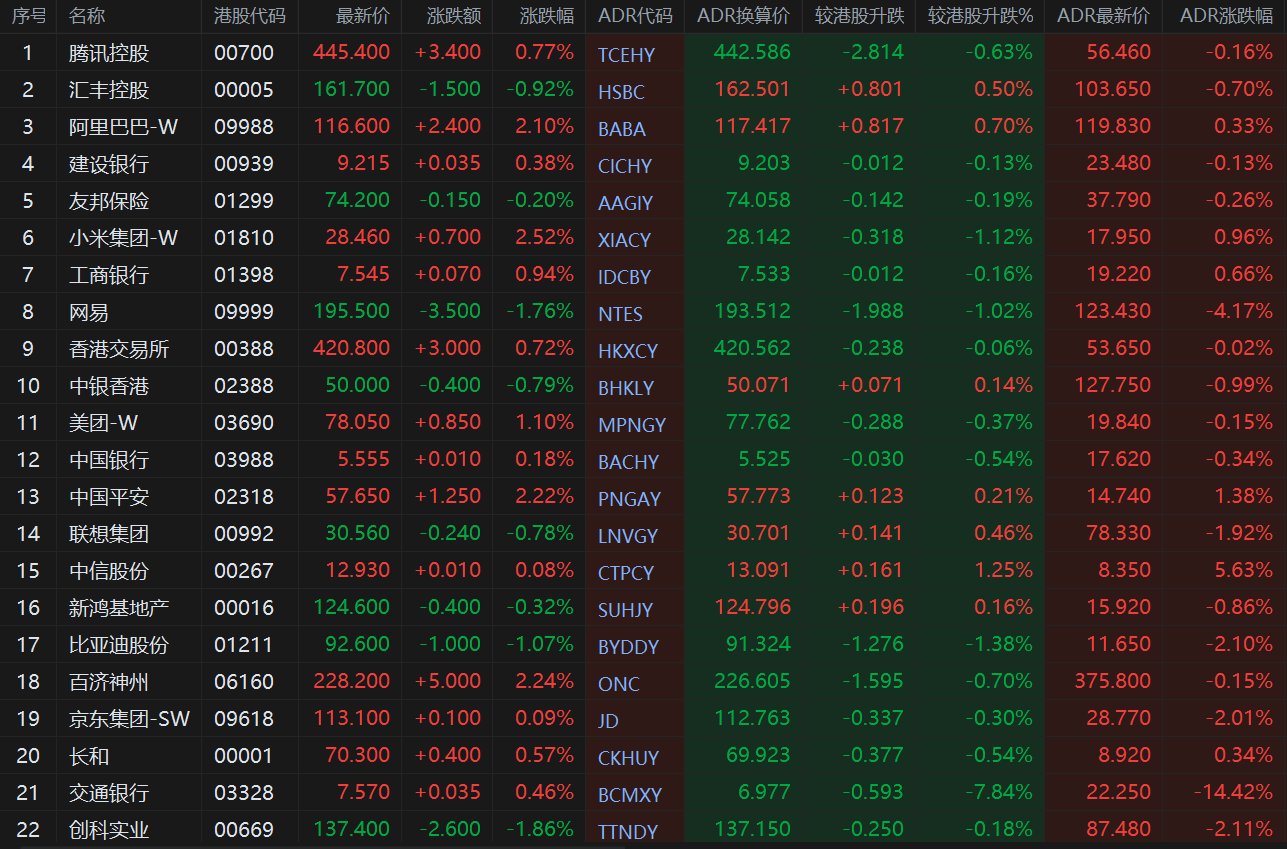Click the PNGAY ADR ticker

627,499
